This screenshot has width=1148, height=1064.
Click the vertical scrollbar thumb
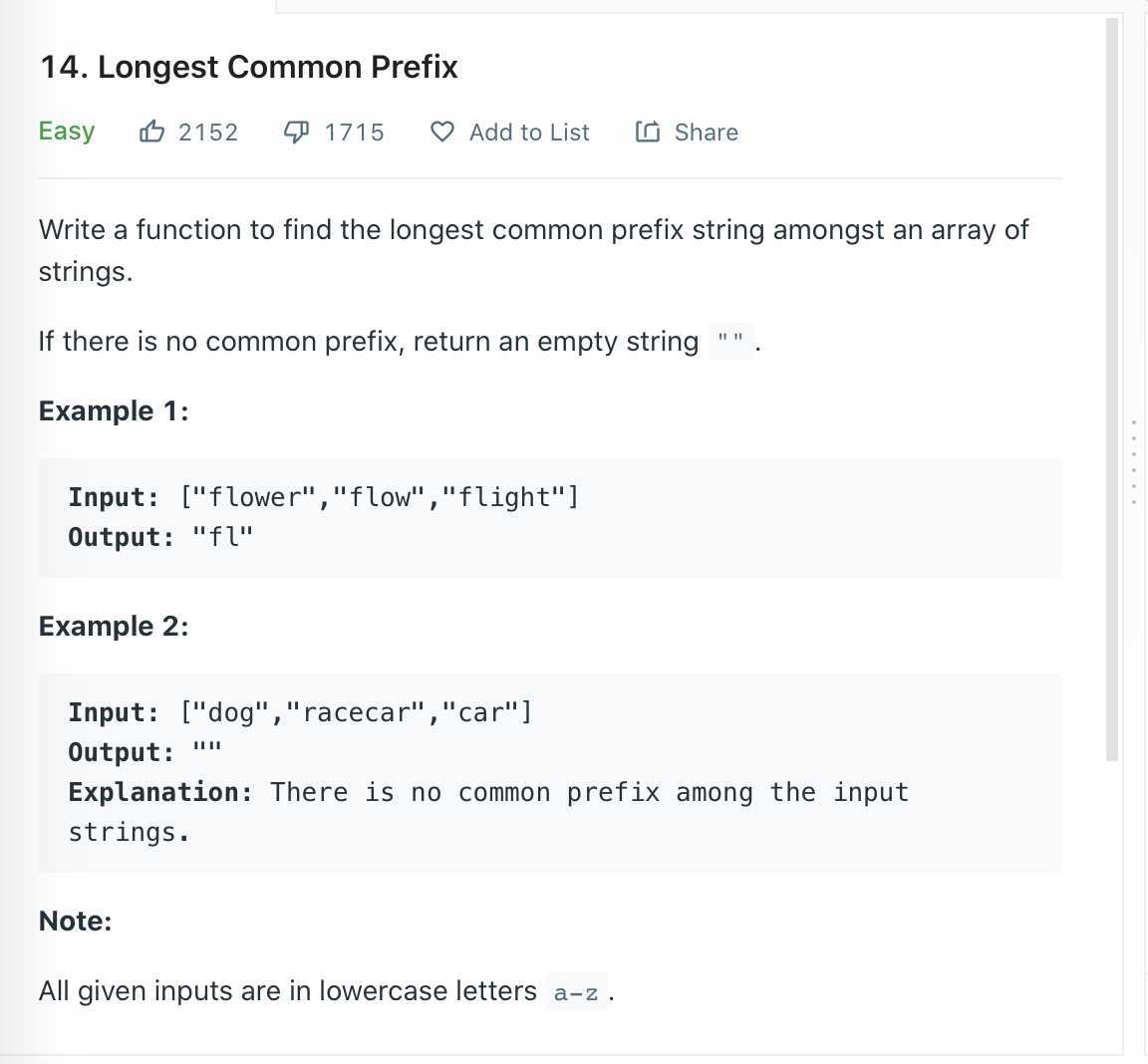[1111, 390]
